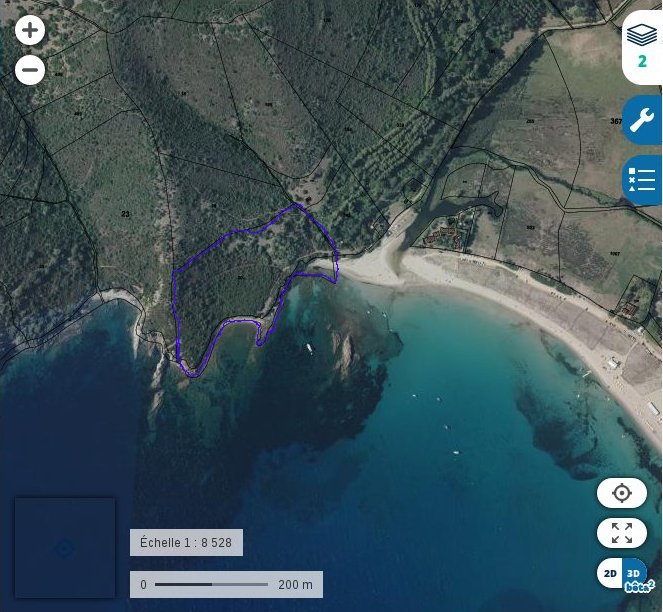Open the layers stack panel
Image resolution: width=663 pixels, height=612 pixels.
click(x=641, y=35)
